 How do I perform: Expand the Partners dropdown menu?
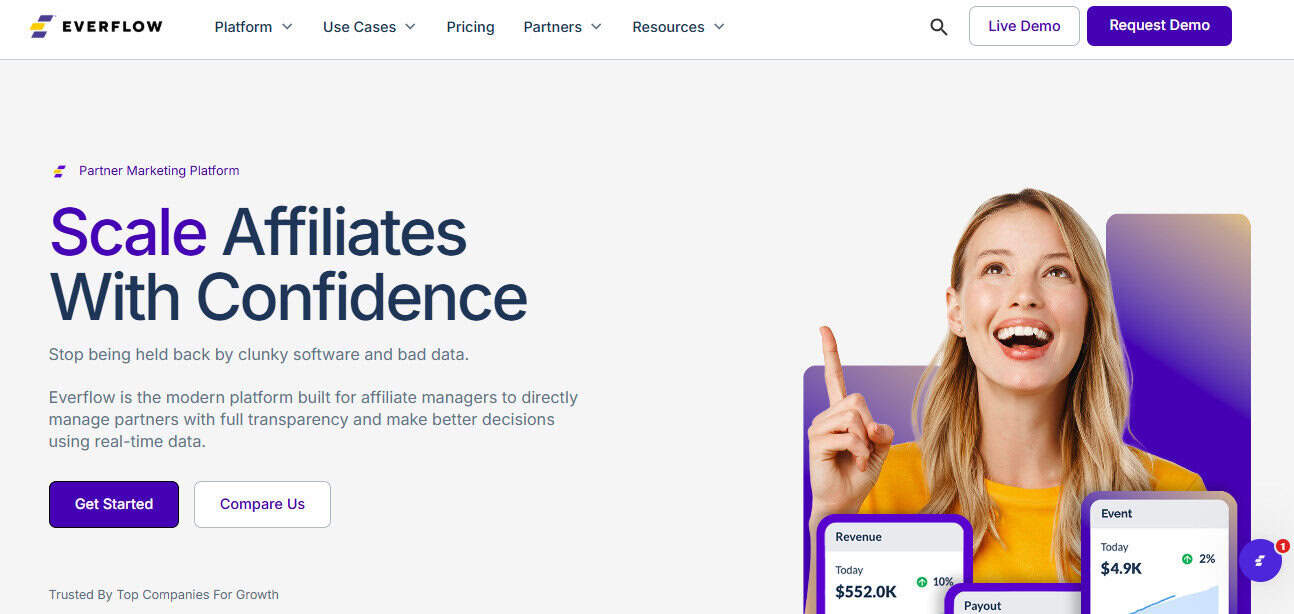[x=562, y=27]
